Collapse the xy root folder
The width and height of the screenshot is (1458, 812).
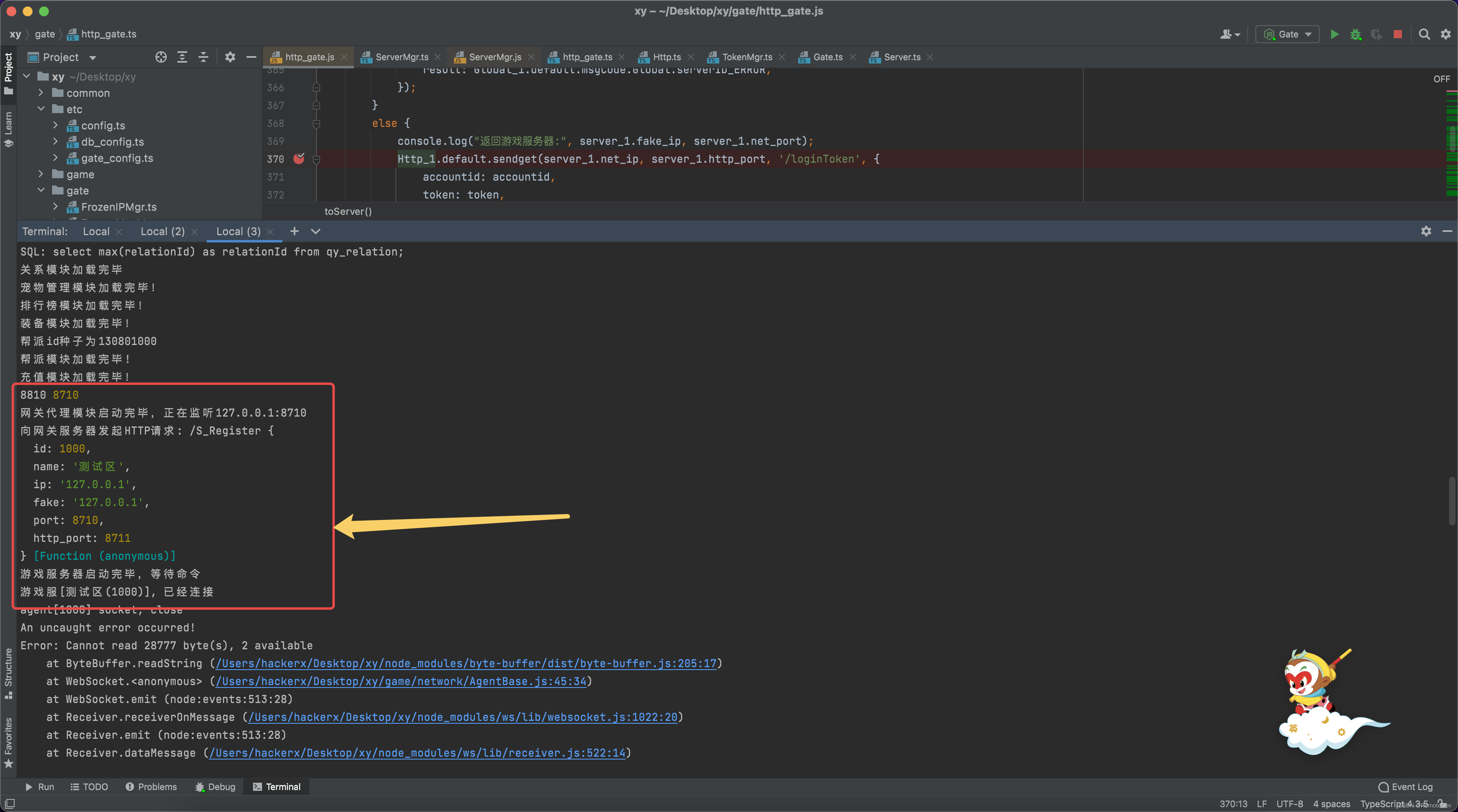click(26, 76)
